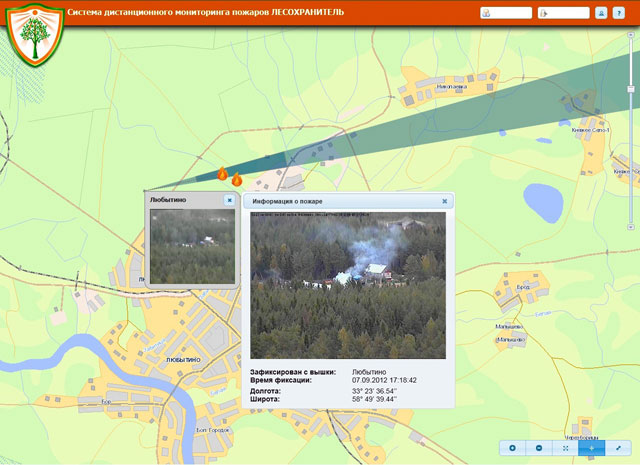Screen dimensions: 640x465
Task: Click the latitude value 58° 49' 39.44''
Action: 374,399
